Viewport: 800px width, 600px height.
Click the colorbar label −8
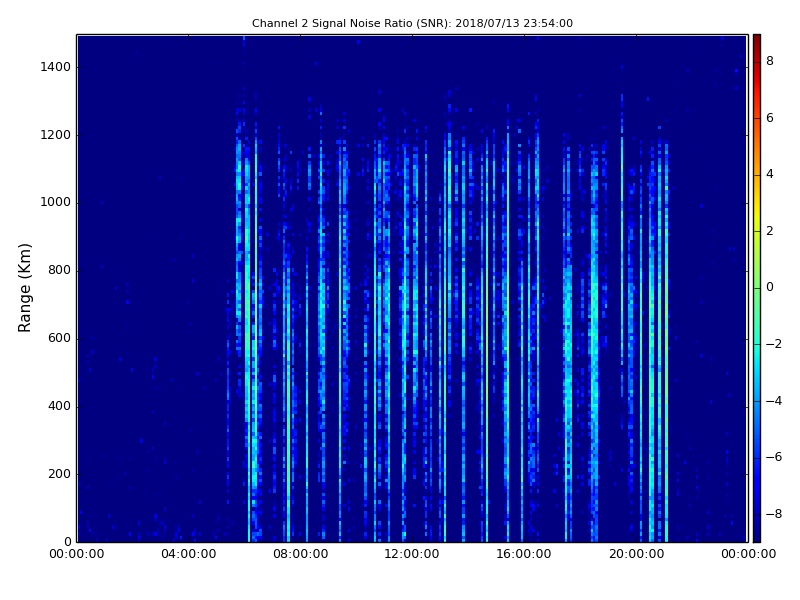(774, 514)
